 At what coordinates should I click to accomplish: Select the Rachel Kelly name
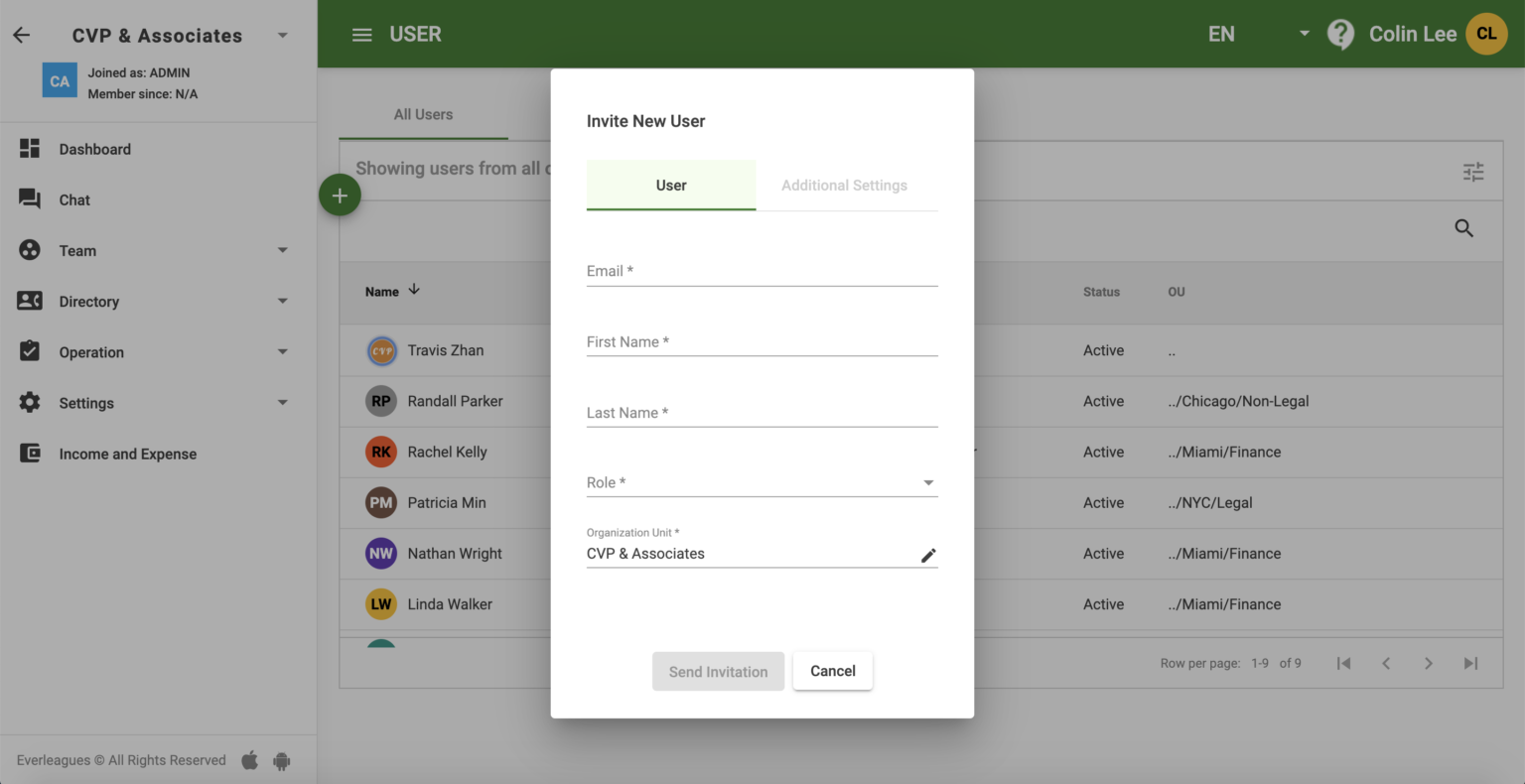(447, 452)
